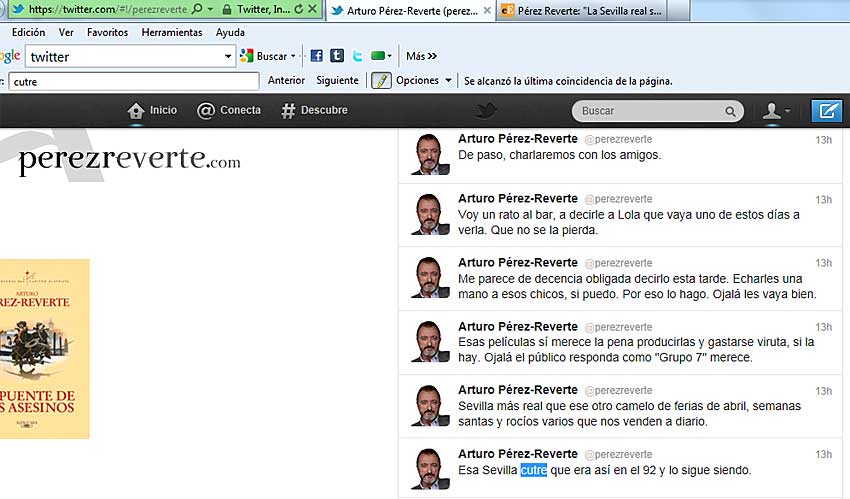This screenshot has height=499, width=850.
Task: Open the Favoritos menu
Action: click(x=107, y=32)
